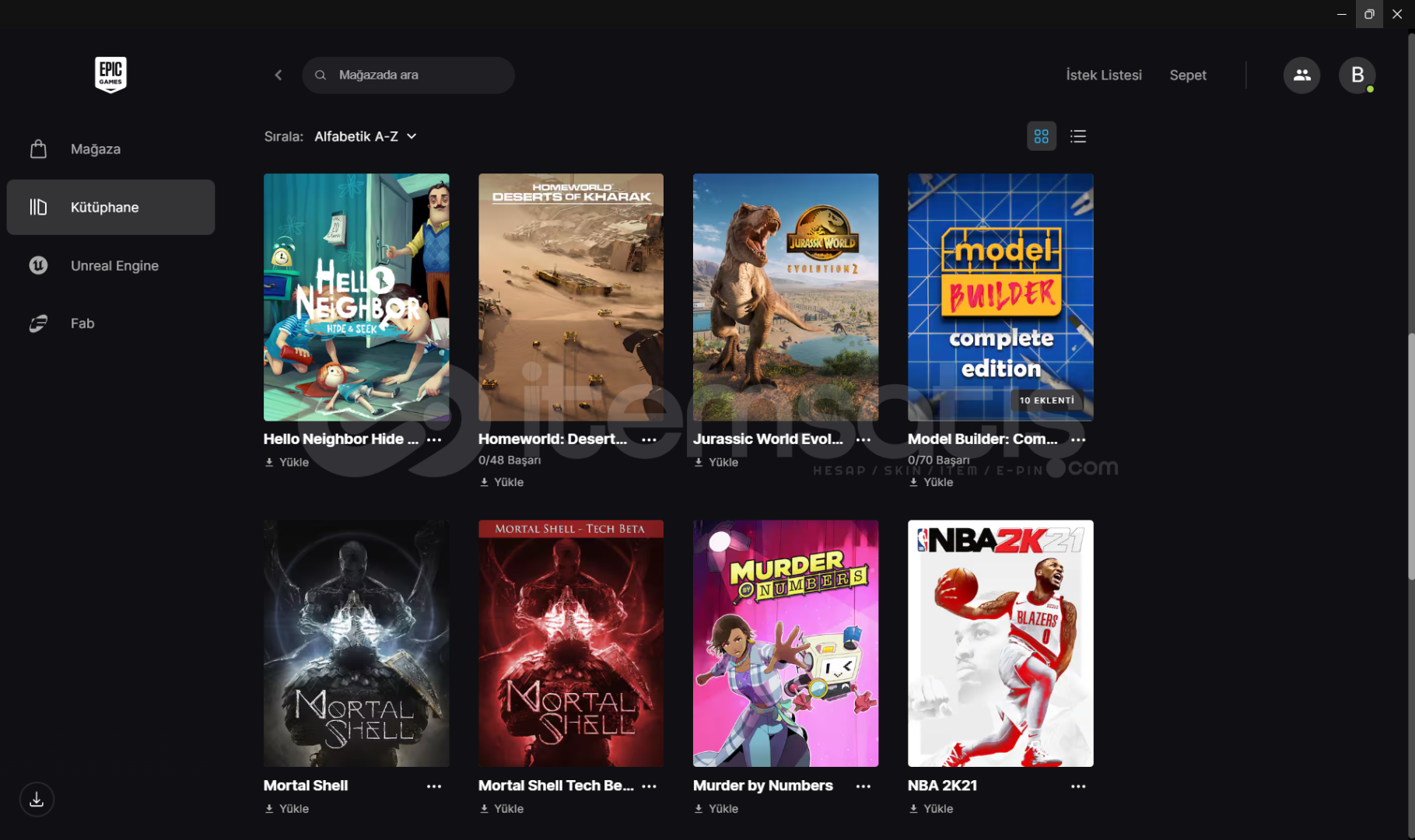This screenshot has height=840, width=1415.
Task: Open Unreal Engine section
Action: click(110, 265)
